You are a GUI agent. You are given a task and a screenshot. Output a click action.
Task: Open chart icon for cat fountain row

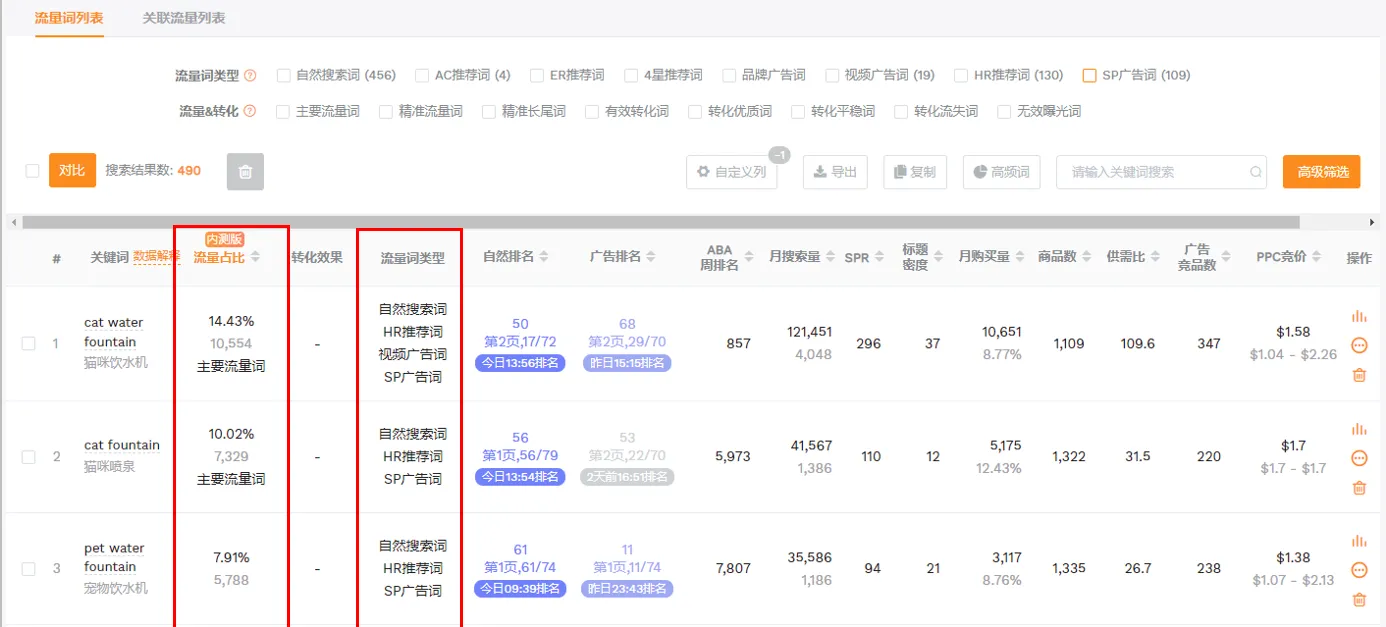[x=1359, y=430]
